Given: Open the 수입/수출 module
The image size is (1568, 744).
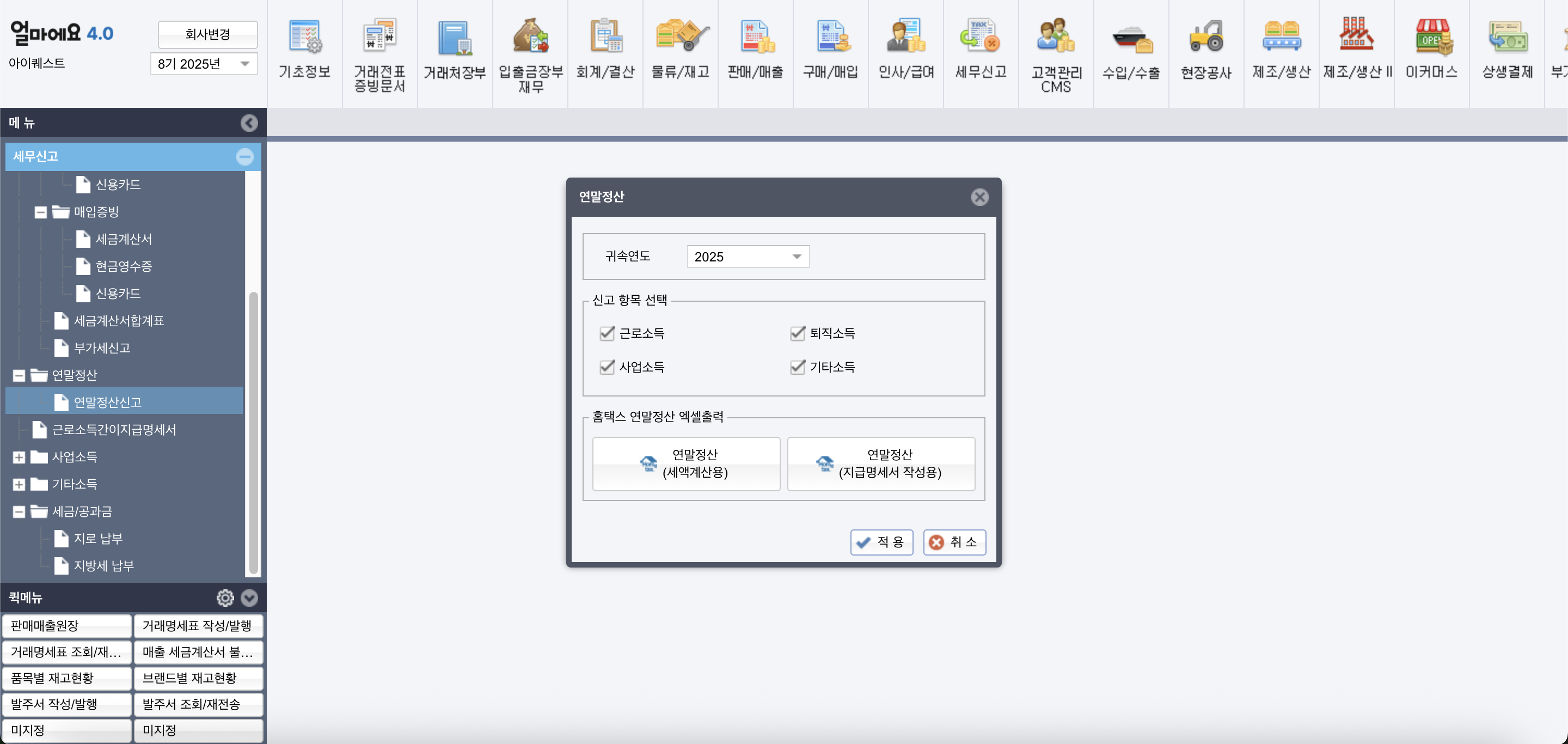Looking at the screenshot, I should click(x=1131, y=52).
